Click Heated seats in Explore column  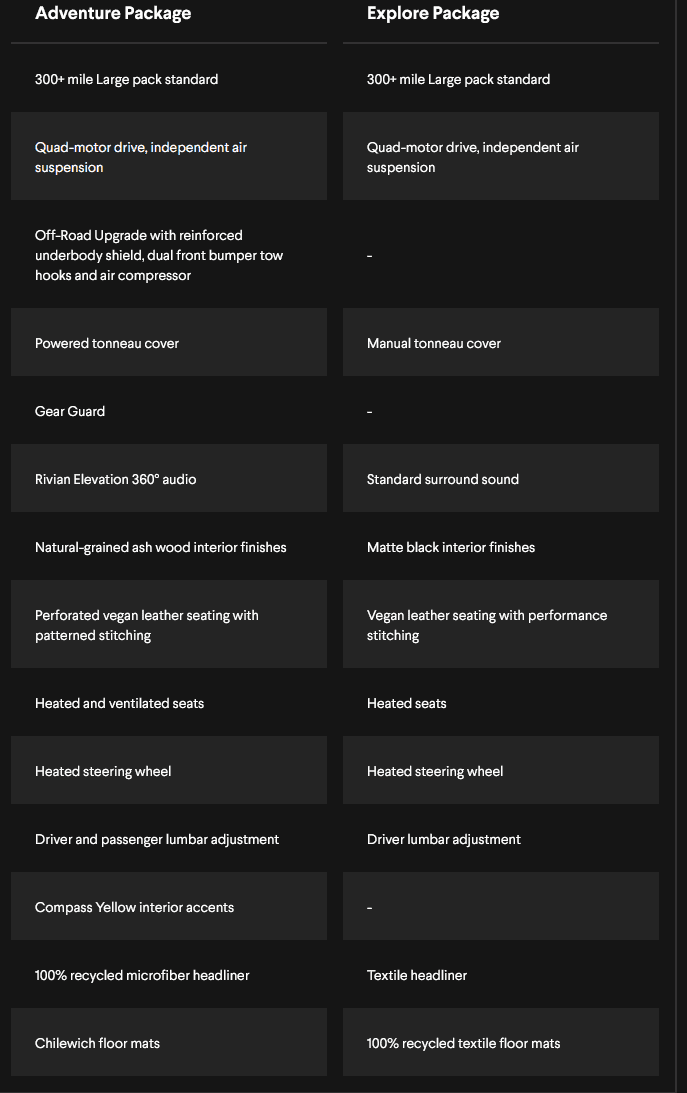point(406,703)
